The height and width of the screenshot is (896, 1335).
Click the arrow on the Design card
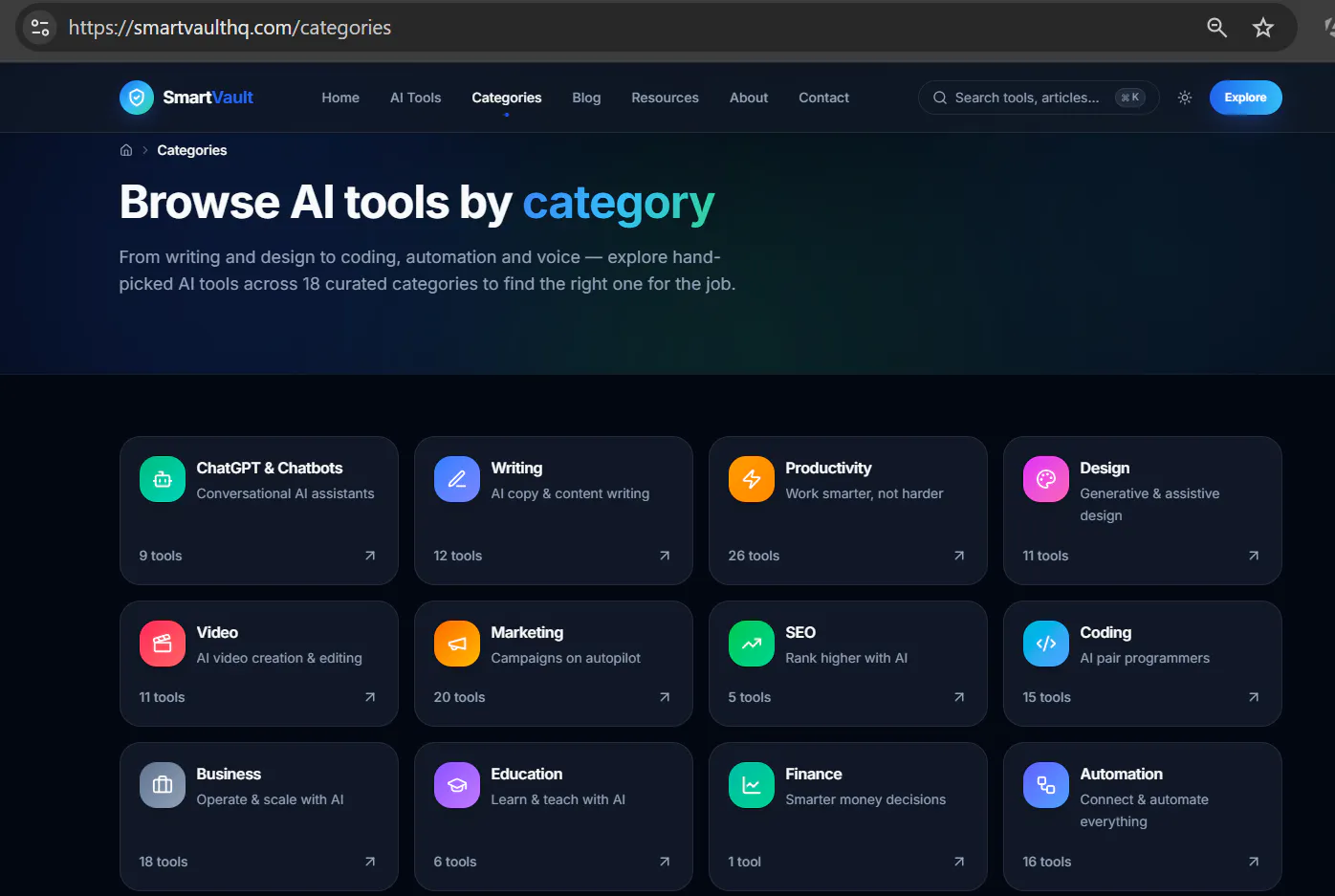coord(1254,556)
